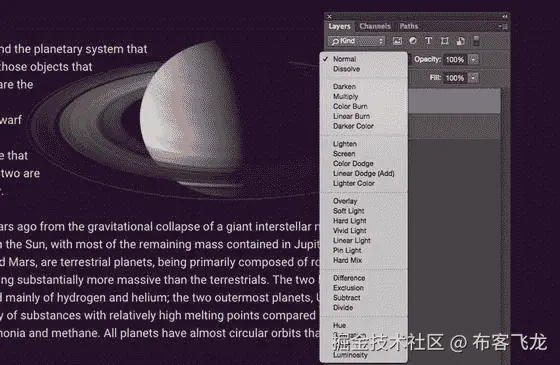
Task: Pick Linear Light blend mode
Action: [x=364, y=241]
